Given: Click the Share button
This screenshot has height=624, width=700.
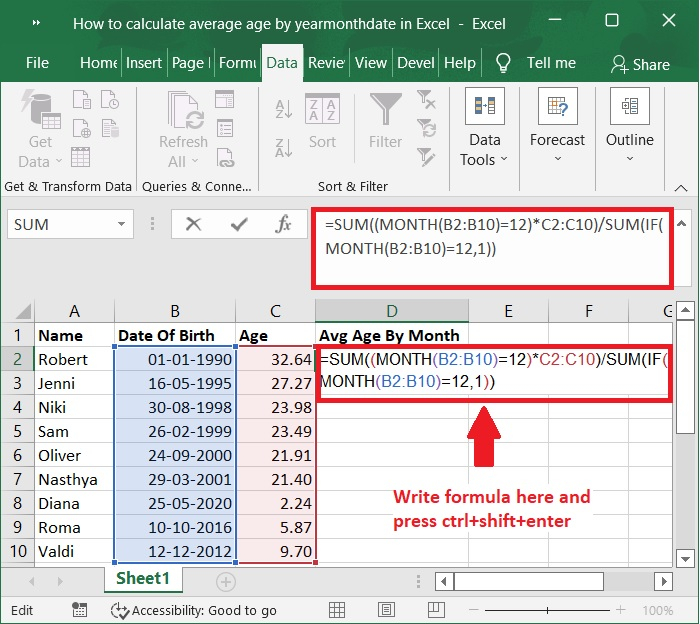Looking at the screenshot, I should click(640, 63).
